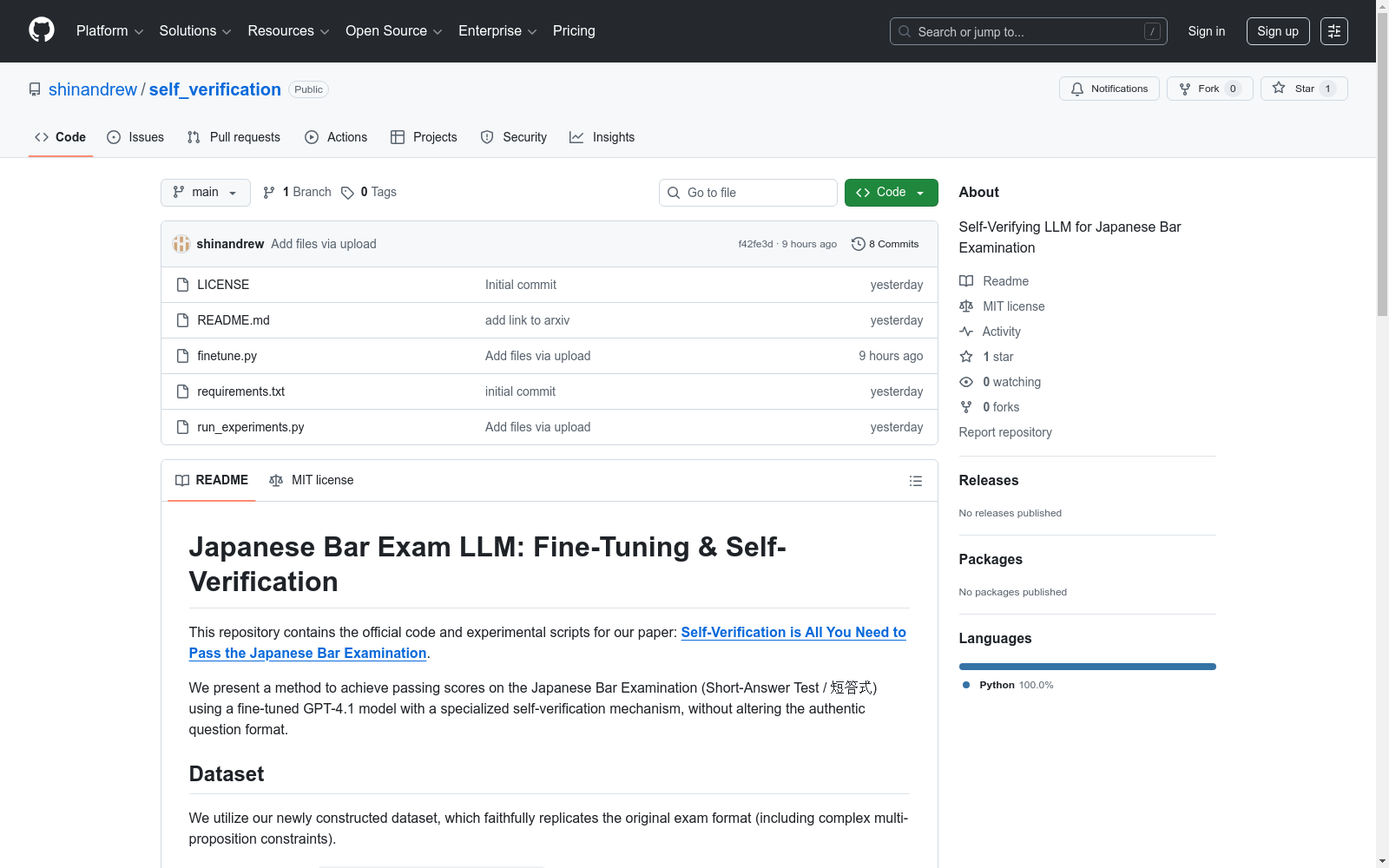
Task: Click the LICENSE file icon
Action: (182, 285)
